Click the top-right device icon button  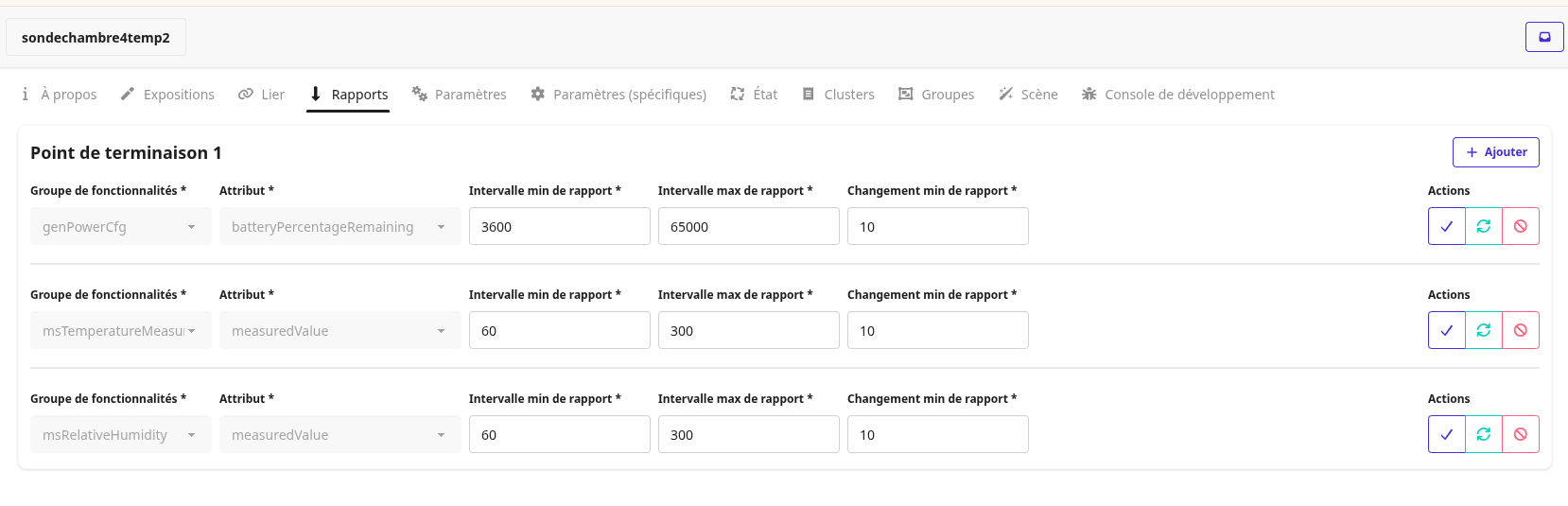point(1544,37)
